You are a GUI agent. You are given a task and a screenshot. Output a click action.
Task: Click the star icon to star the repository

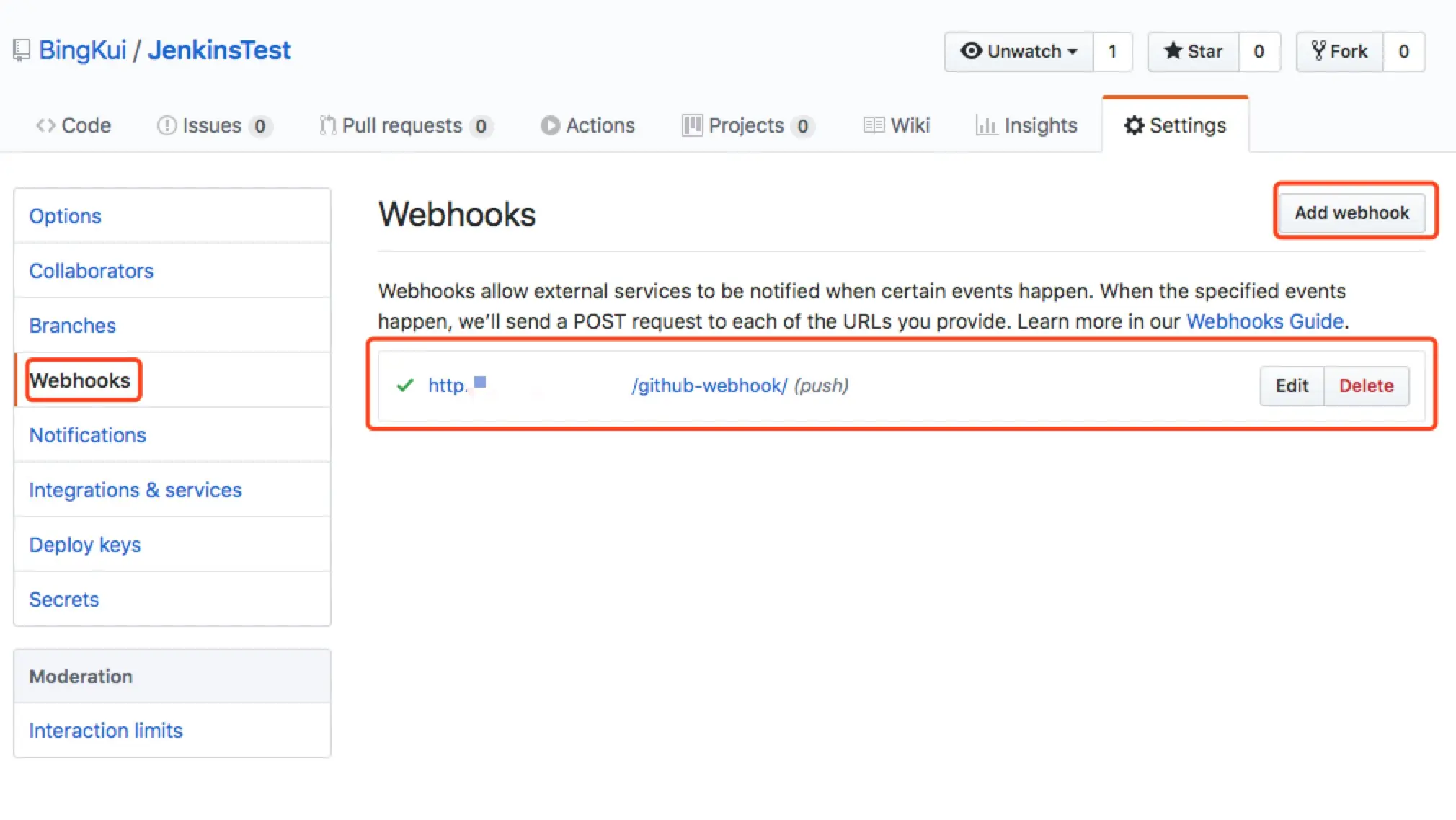coord(1173,51)
